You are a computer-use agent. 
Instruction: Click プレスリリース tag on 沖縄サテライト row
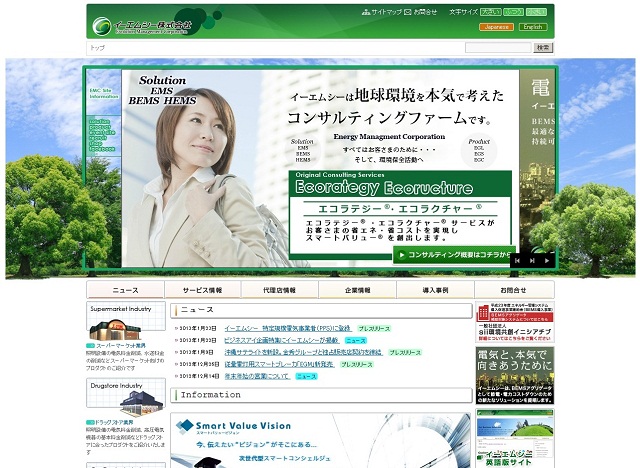click(x=404, y=352)
